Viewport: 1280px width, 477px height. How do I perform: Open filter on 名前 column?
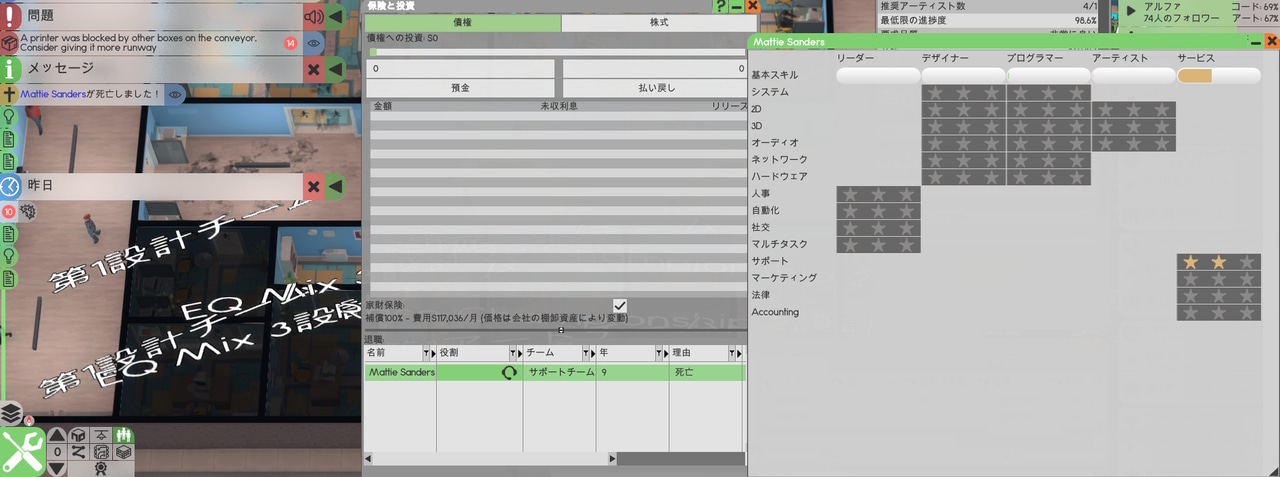click(426, 354)
